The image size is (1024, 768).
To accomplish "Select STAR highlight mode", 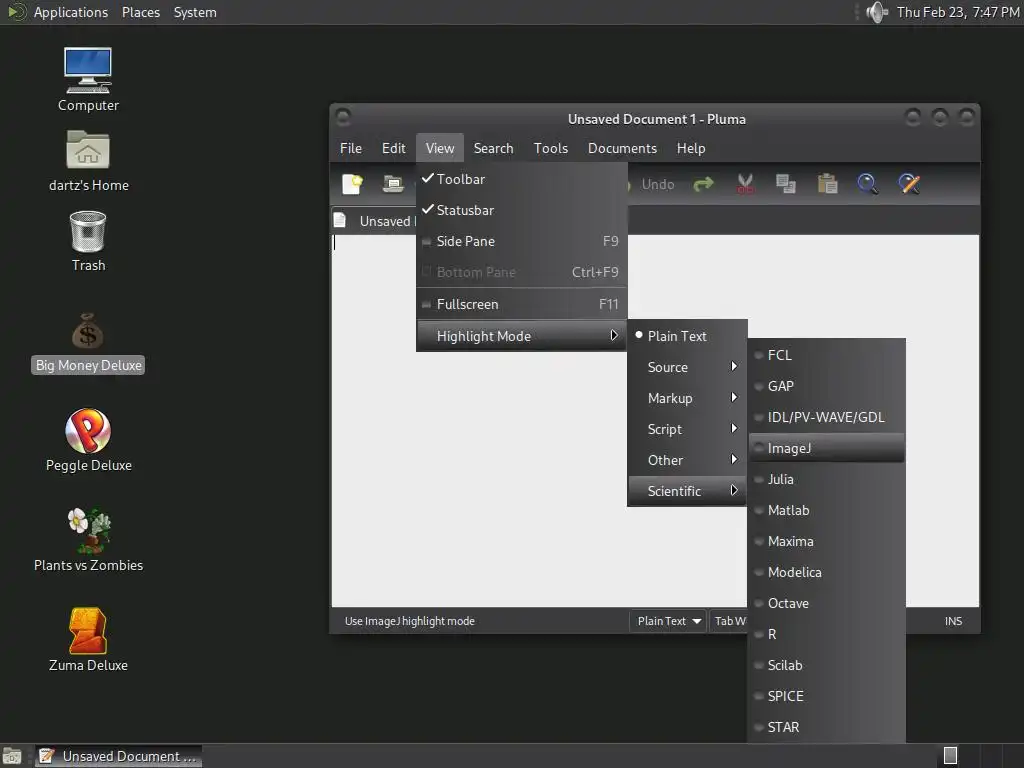I will (827, 728).
